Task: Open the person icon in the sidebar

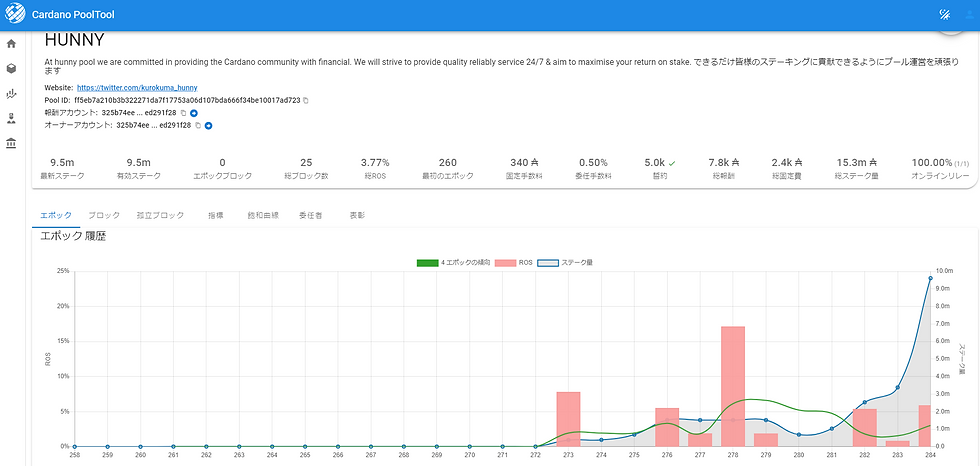Action: coord(11,118)
